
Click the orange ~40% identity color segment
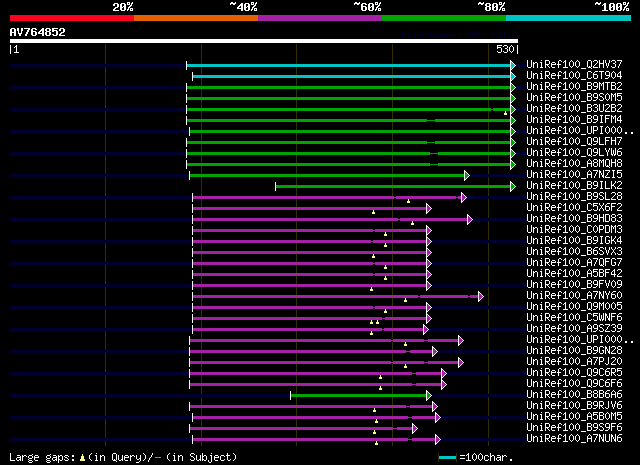pos(196,18)
